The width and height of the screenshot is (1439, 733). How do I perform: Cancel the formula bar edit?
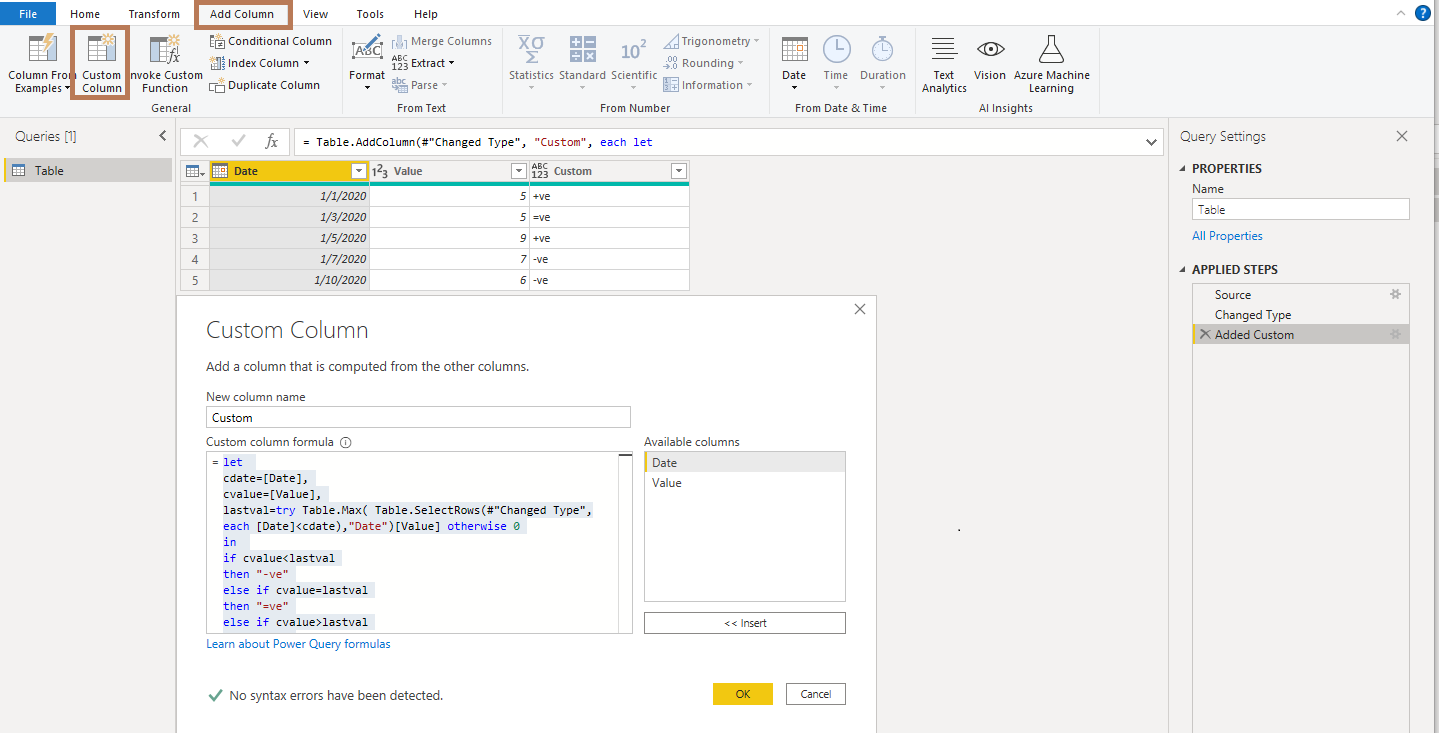[x=200, y=142]
